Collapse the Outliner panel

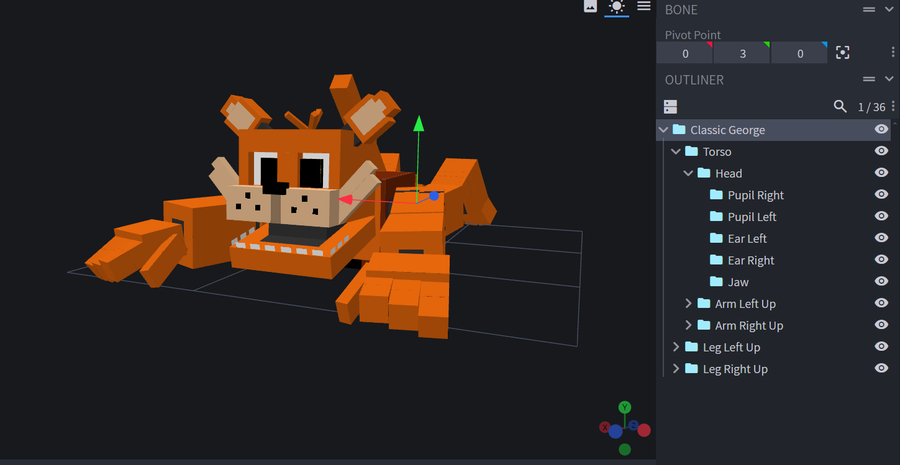[889, 79]
